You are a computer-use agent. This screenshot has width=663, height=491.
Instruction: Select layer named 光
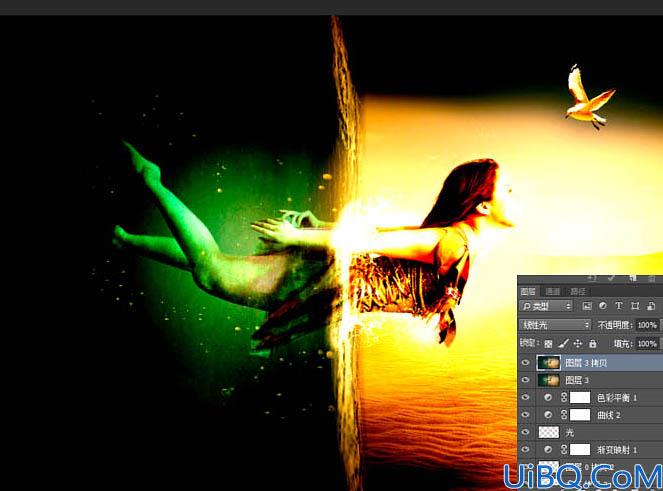coord(570,432)
